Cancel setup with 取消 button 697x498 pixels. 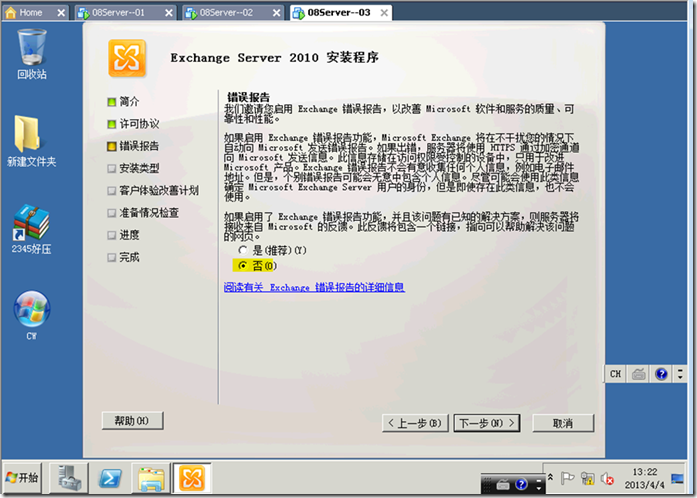point(563,423)
